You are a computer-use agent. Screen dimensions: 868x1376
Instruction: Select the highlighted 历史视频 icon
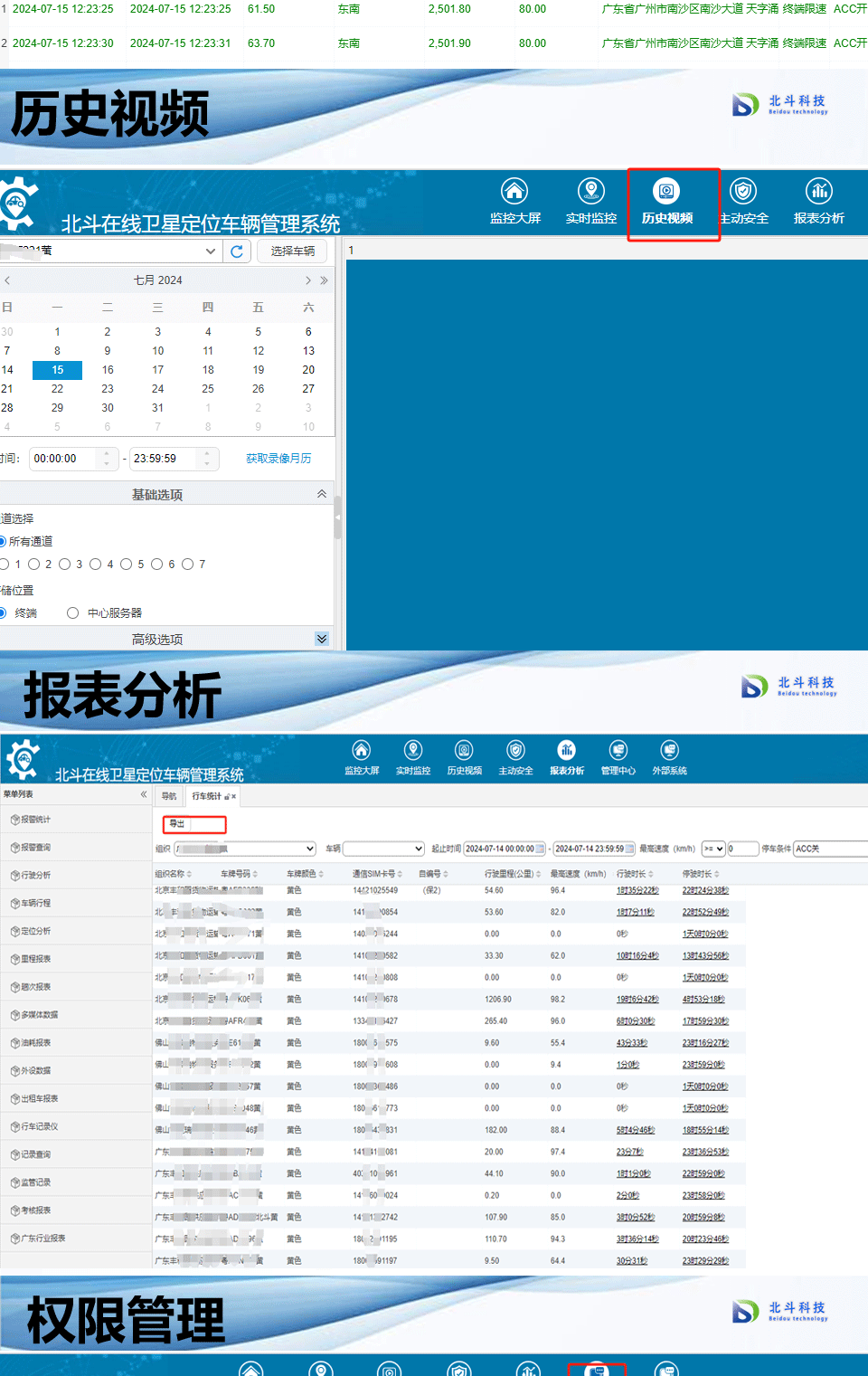(666, 192)
